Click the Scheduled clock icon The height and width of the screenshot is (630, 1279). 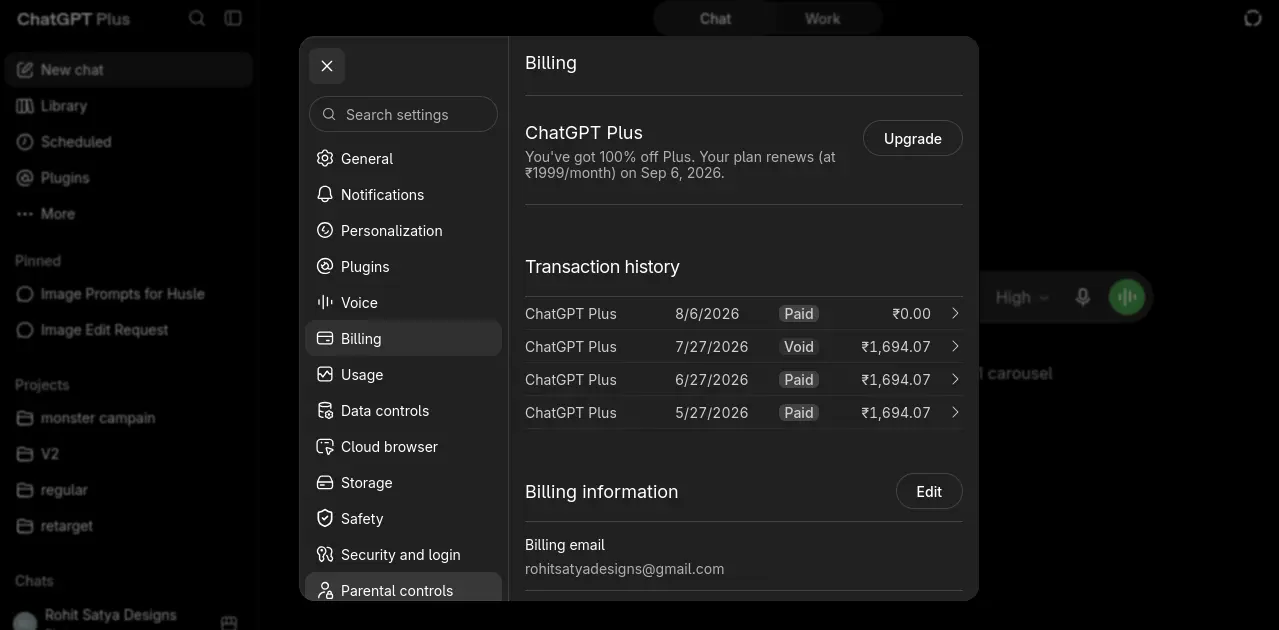point(24,142)
